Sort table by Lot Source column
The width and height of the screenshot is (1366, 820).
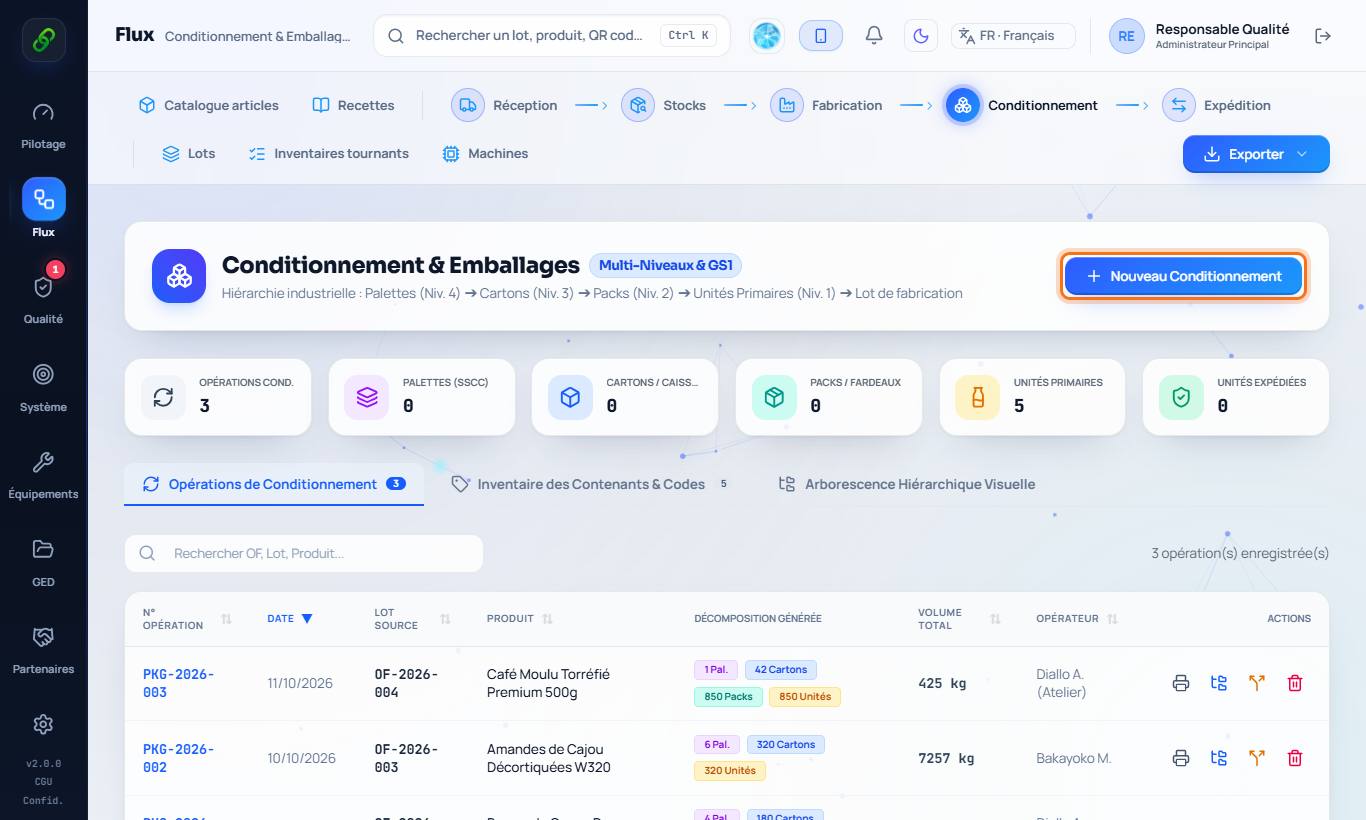412,619
